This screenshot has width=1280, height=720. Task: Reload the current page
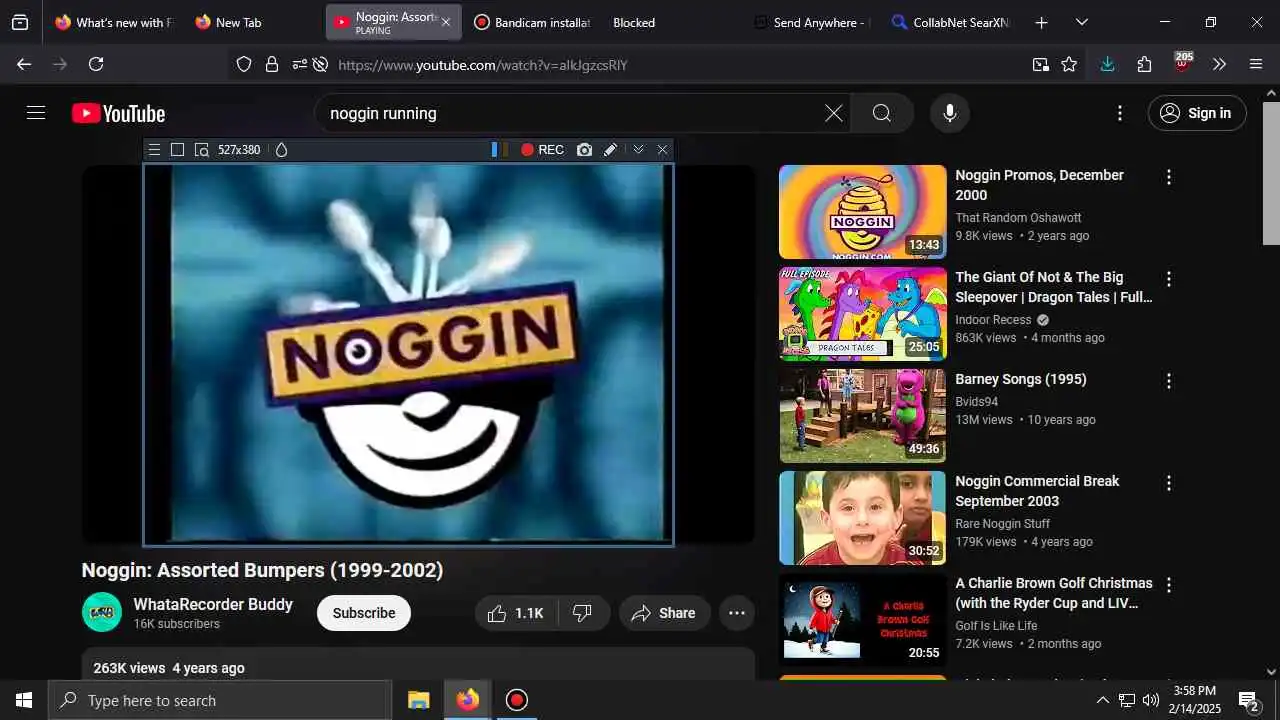click(x=96, y=64)
